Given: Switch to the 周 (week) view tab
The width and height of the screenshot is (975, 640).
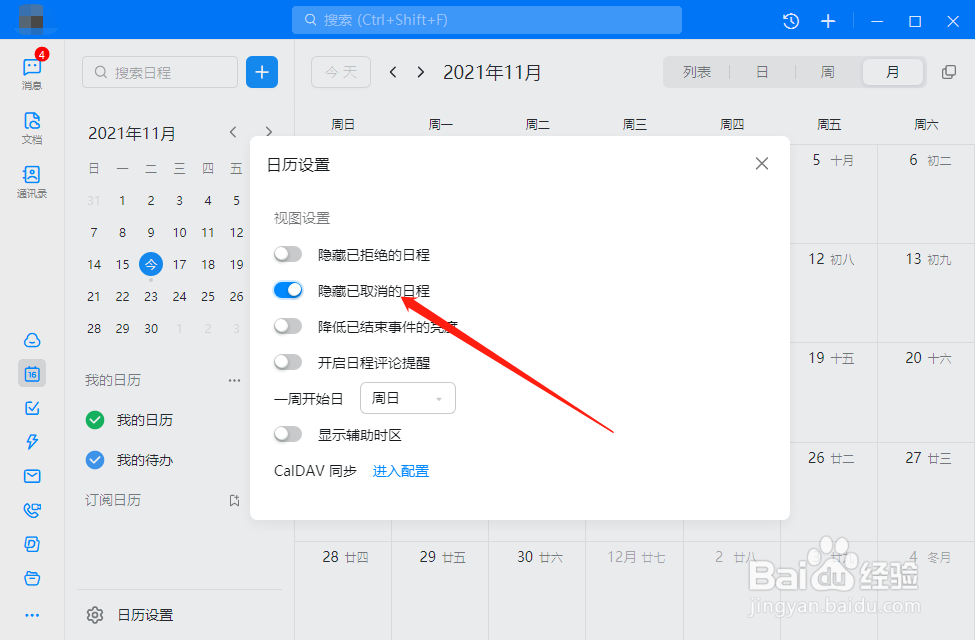Looking at the screenshot, I should point(827,72).
